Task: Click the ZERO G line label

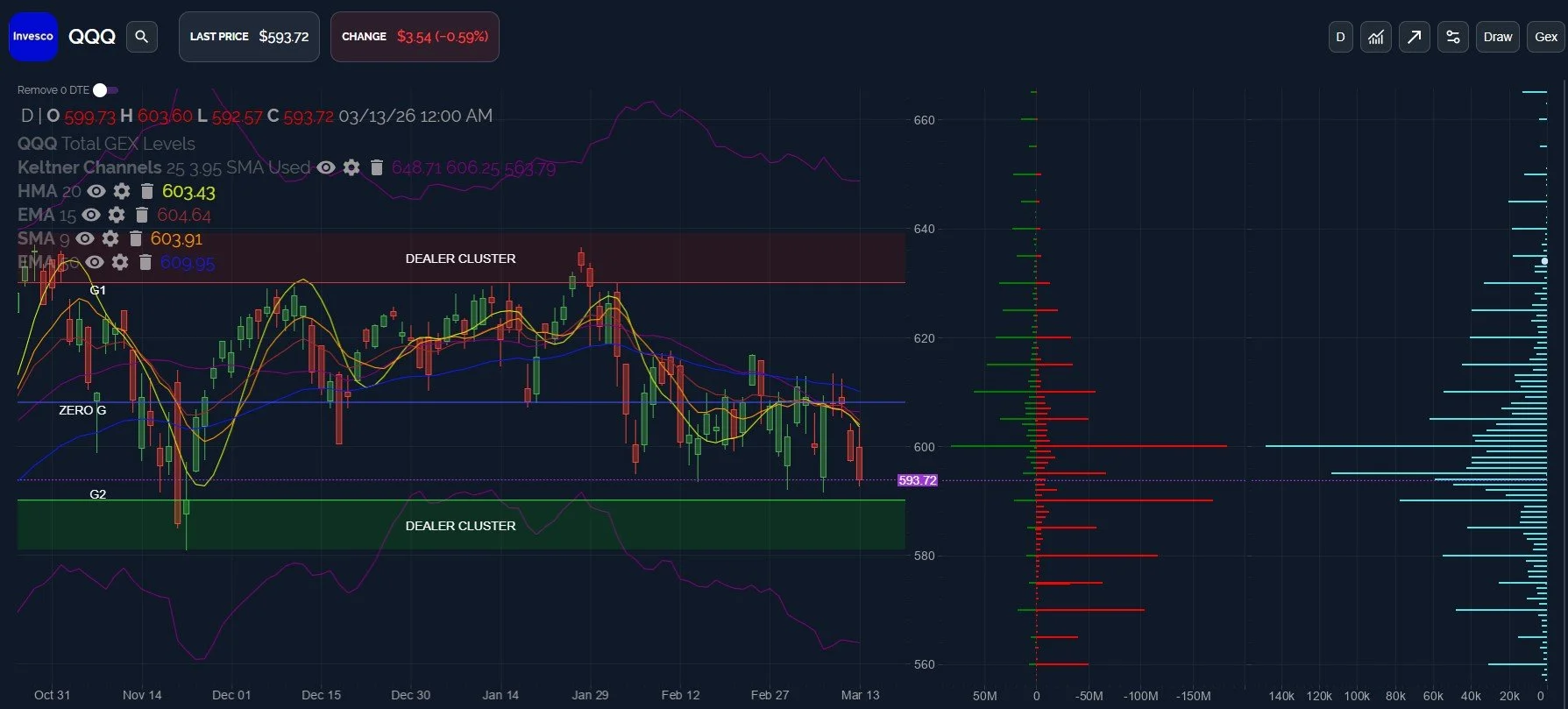Action: (82, 410)
